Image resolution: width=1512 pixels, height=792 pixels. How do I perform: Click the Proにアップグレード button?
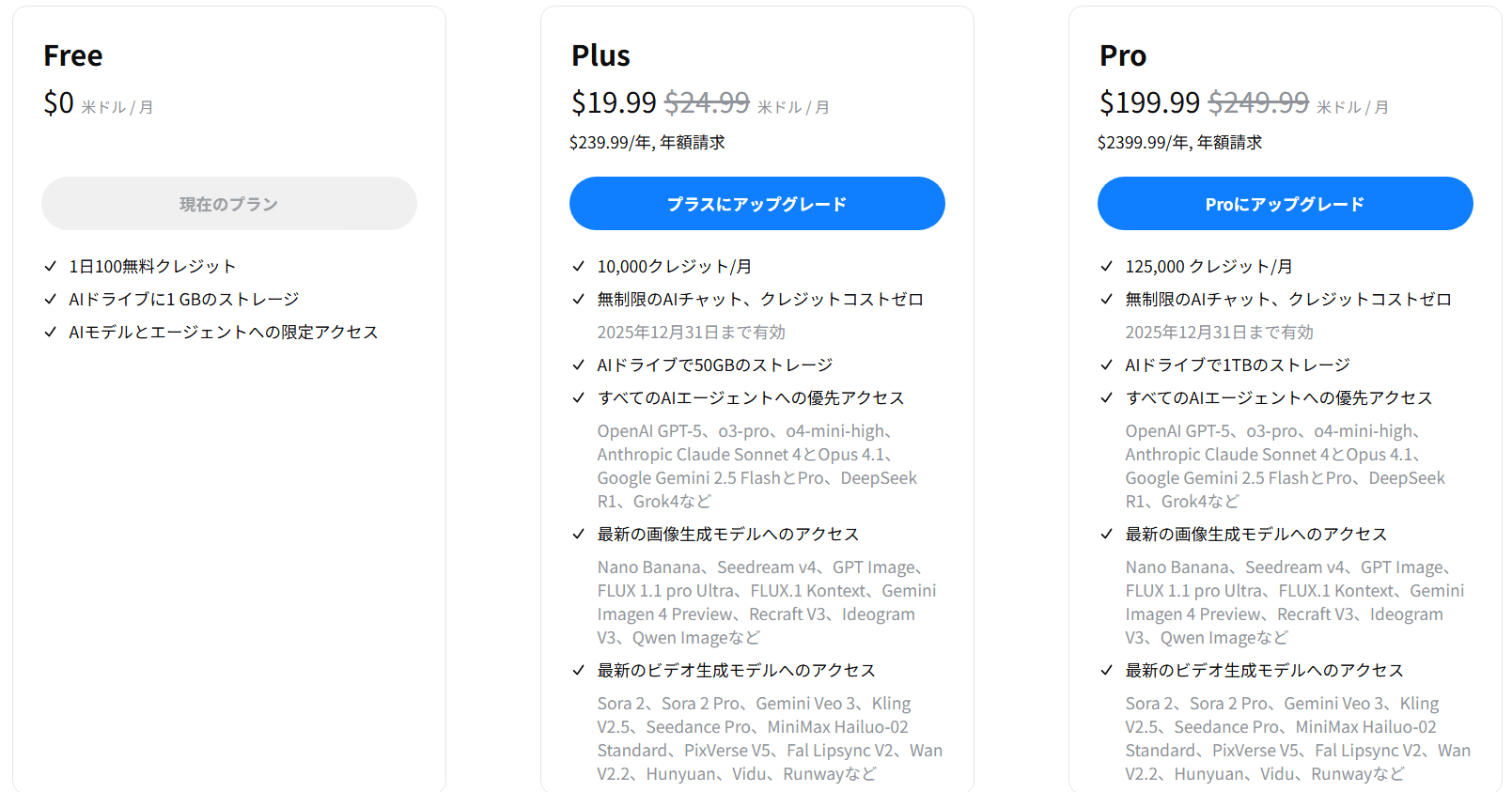pyautogui.click(x=1285, y=204)
